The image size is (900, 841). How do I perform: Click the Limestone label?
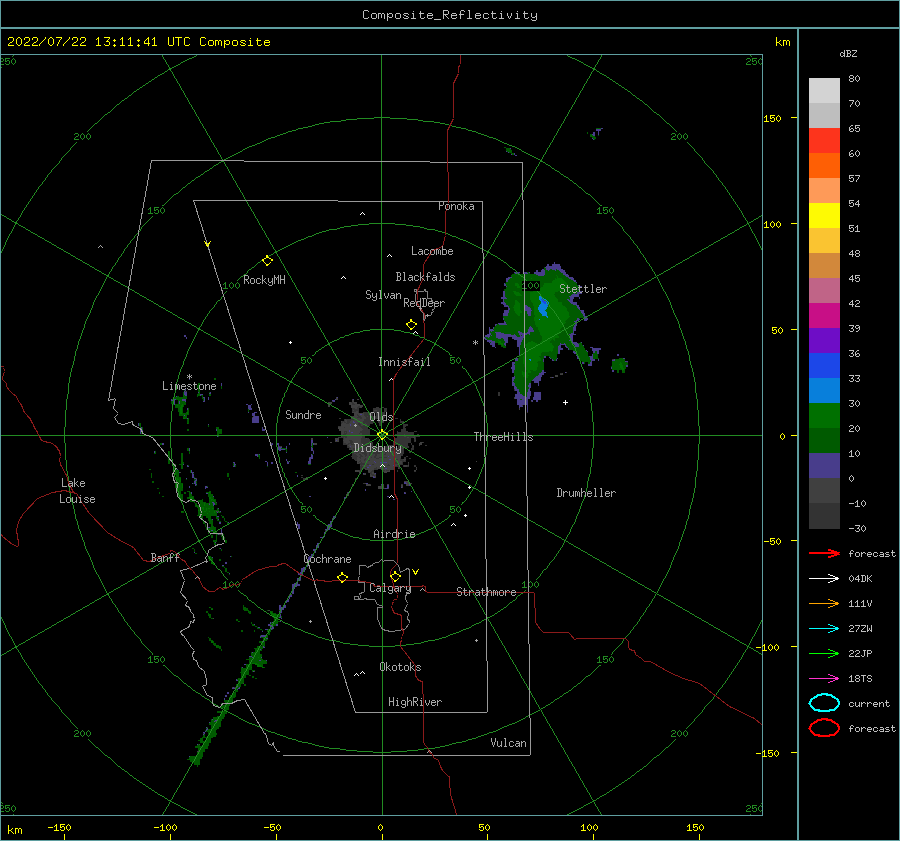(189, 386)
